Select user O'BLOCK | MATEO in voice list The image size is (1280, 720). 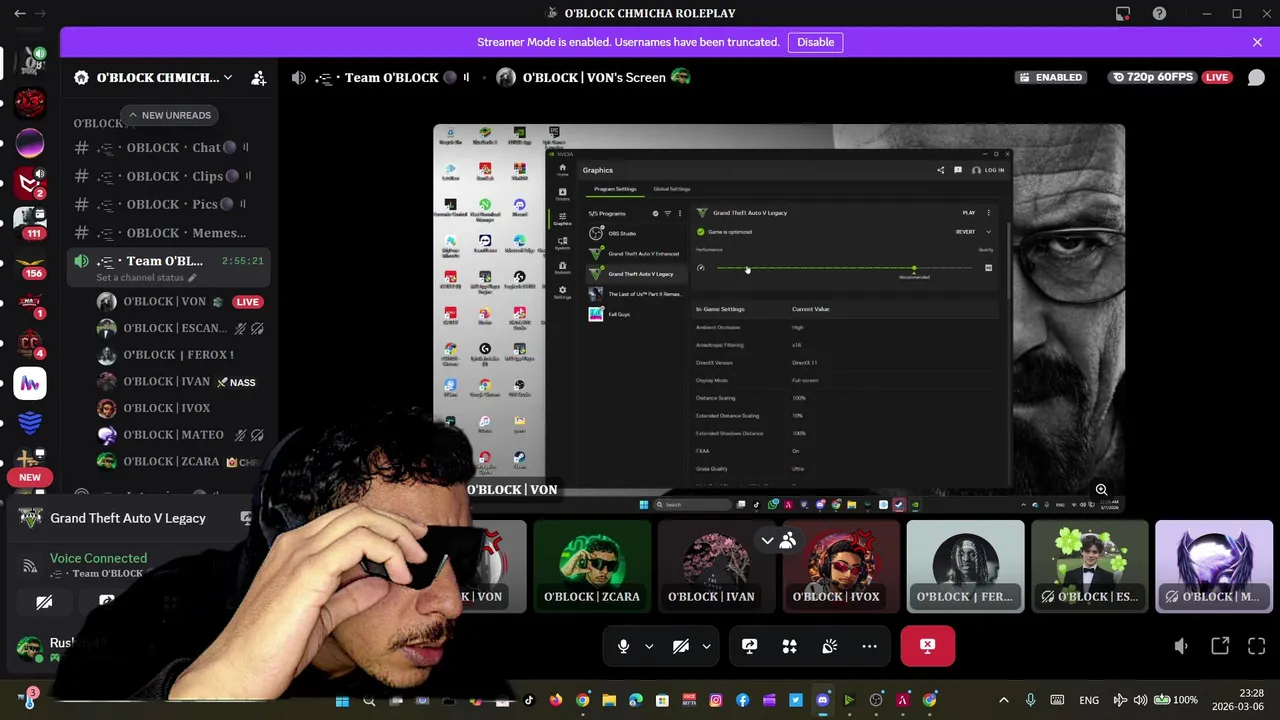(x=168, y=434)
